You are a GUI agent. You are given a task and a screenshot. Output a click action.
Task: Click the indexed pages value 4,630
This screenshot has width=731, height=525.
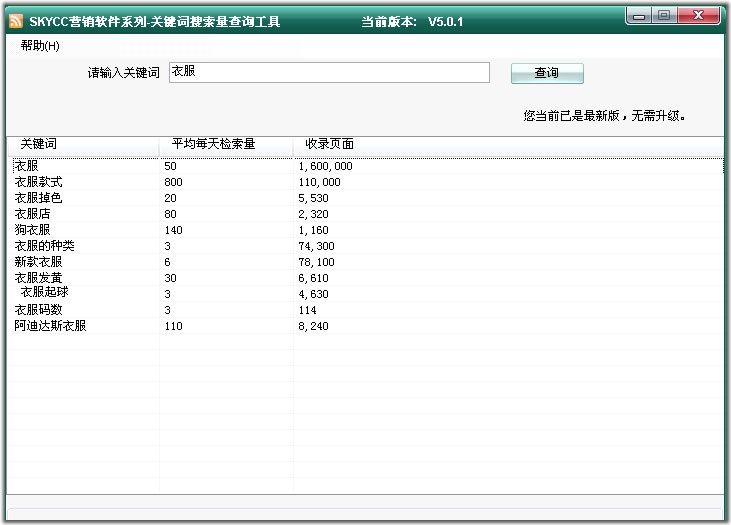point(313,294)
